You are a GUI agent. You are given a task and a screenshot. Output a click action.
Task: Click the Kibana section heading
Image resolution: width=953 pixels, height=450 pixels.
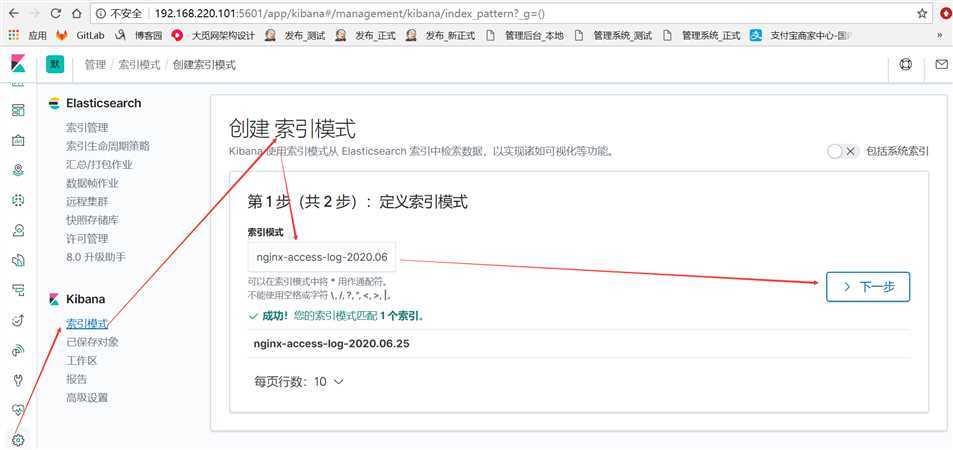[x=85, y=299]
